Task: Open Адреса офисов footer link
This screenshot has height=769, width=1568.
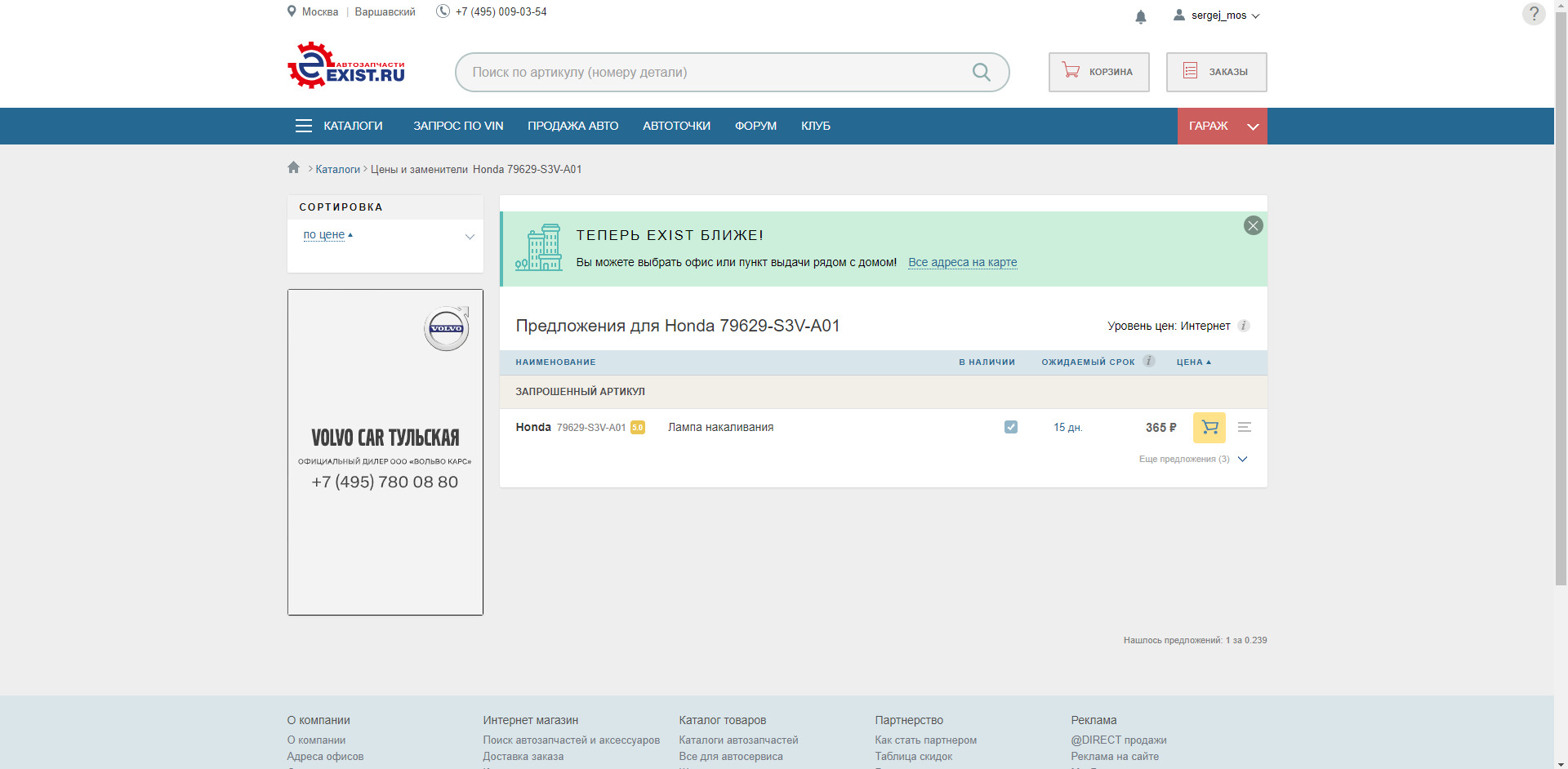Action: pyautogui.click(x=325, y=756)
